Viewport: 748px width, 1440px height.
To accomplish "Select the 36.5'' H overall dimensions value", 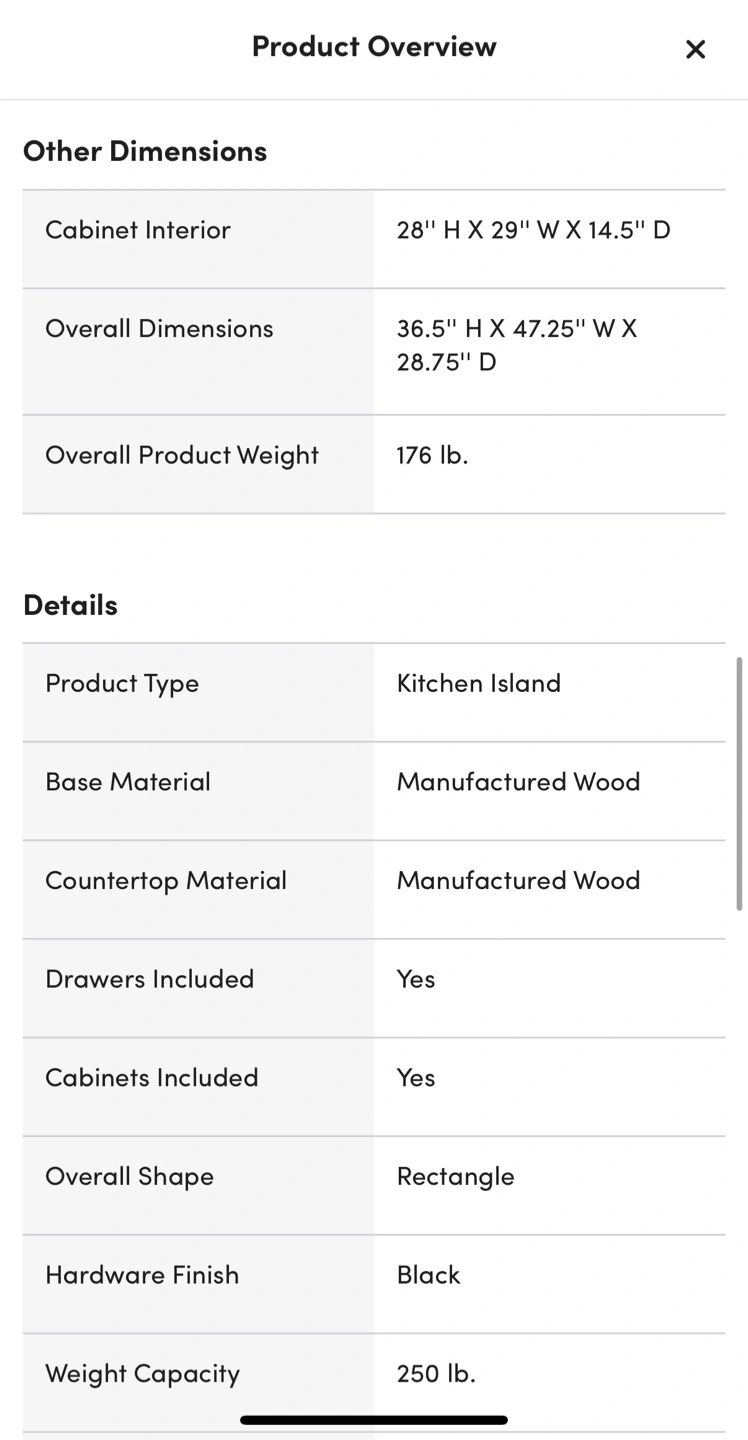I will (x=516, y=345).
